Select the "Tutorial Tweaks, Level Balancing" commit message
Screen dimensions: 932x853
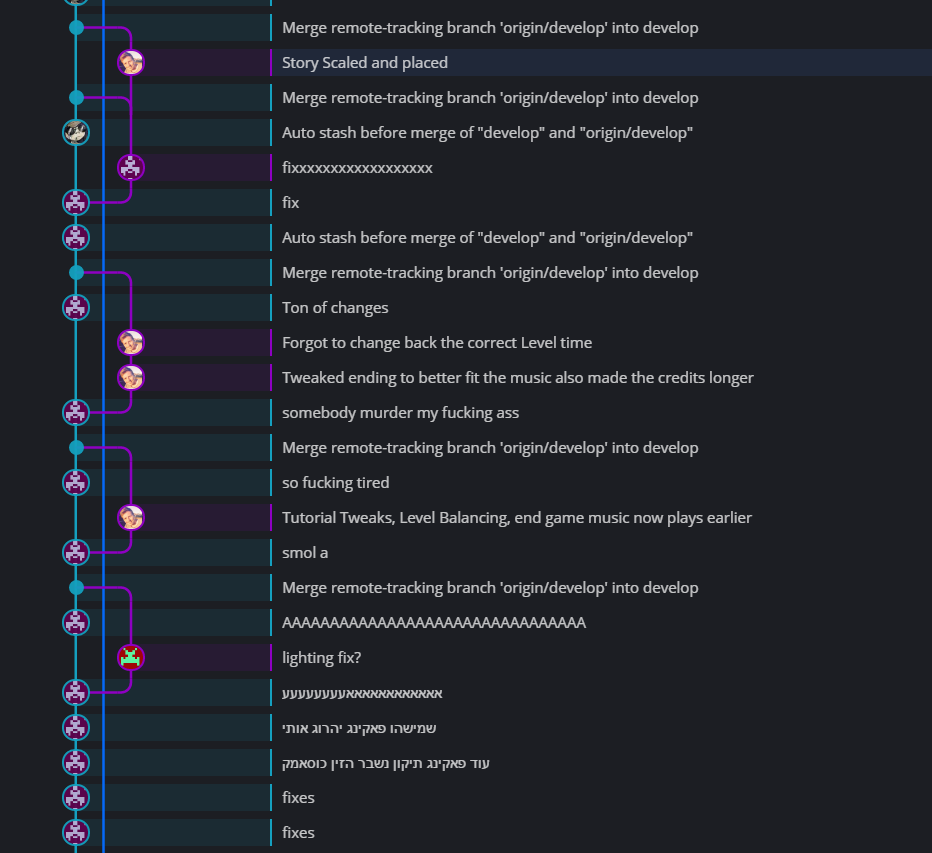516,518
